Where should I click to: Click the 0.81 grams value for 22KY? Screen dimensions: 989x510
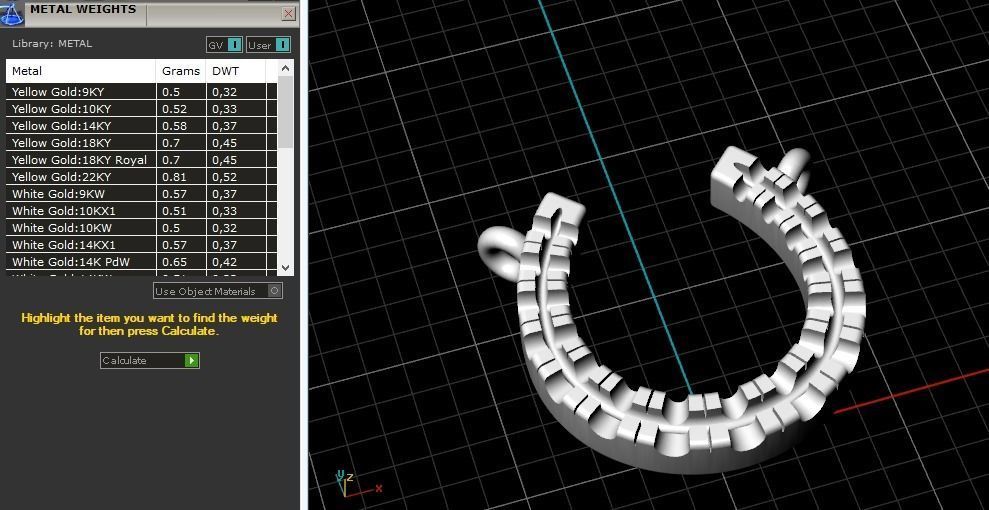click(x=174, y=177)
